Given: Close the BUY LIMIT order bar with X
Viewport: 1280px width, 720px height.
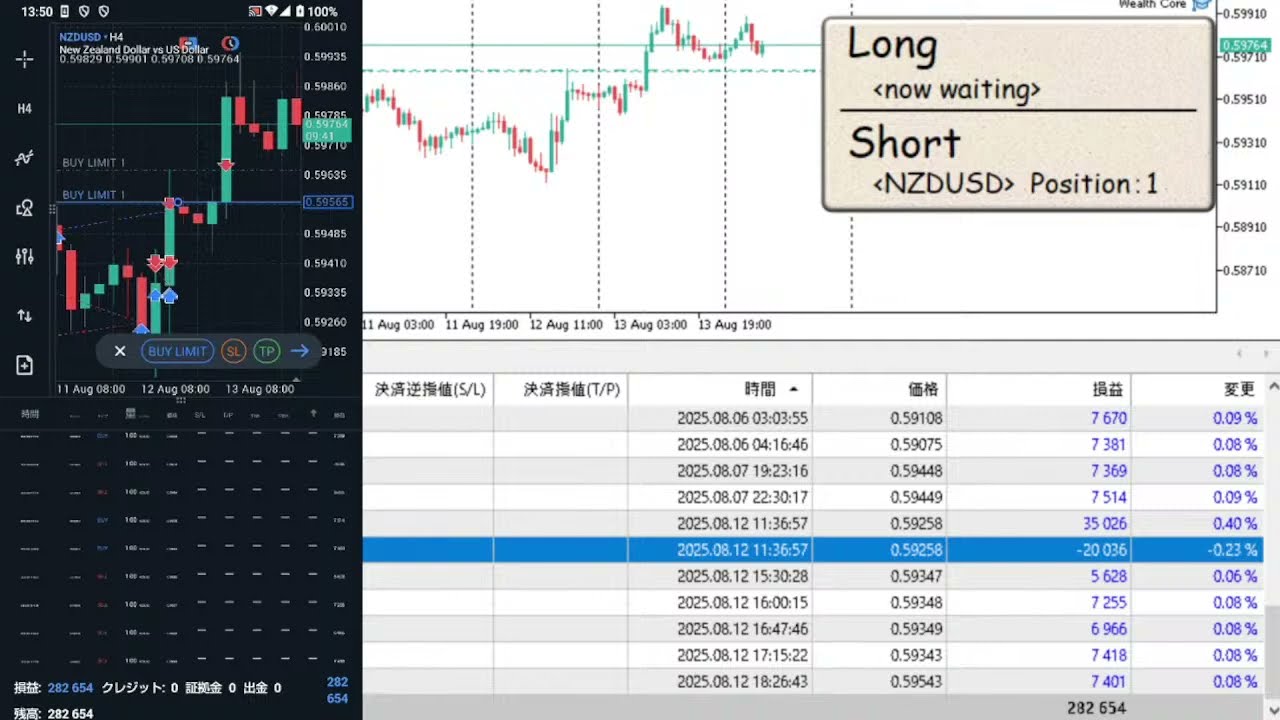Looking at the screenshot, I should [120, 351].
